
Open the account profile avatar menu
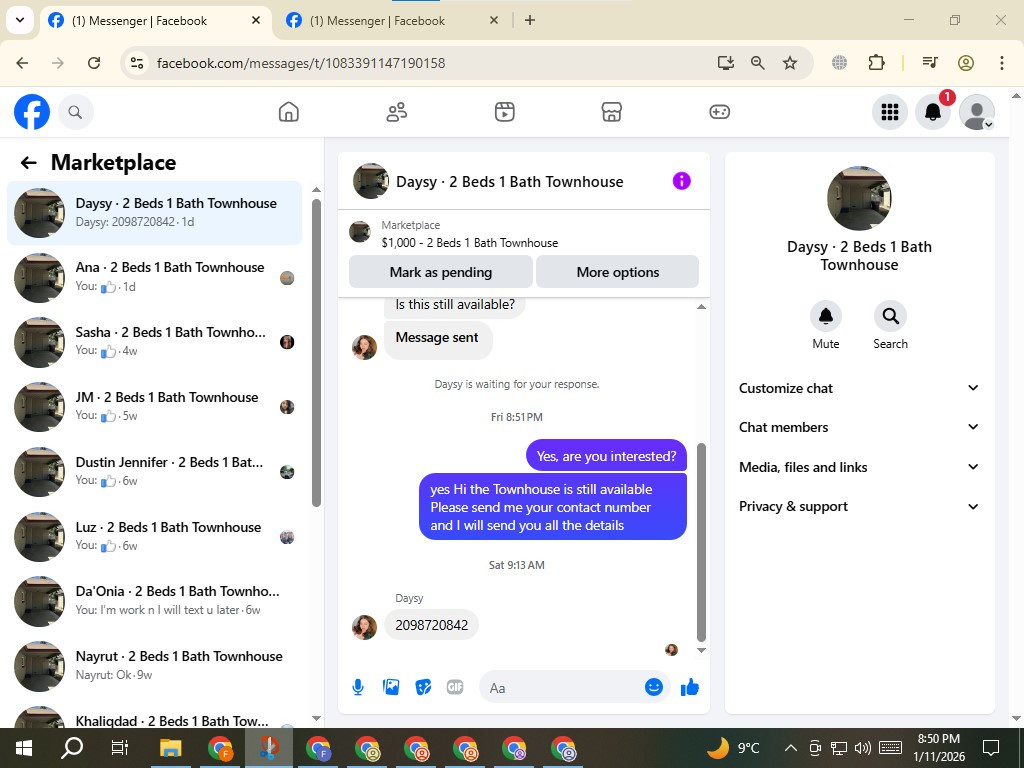(976, 112)
